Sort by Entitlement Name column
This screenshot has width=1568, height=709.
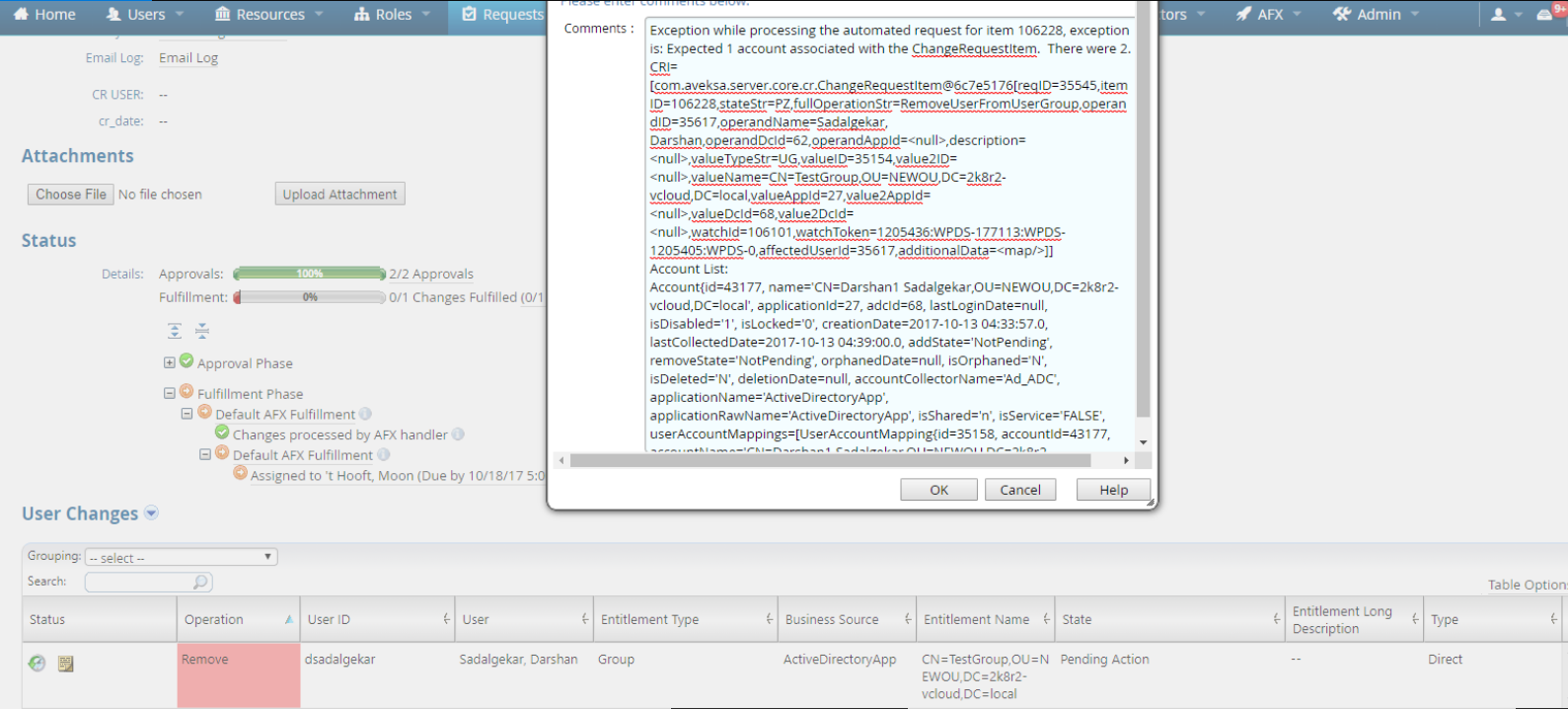(985, 619)
